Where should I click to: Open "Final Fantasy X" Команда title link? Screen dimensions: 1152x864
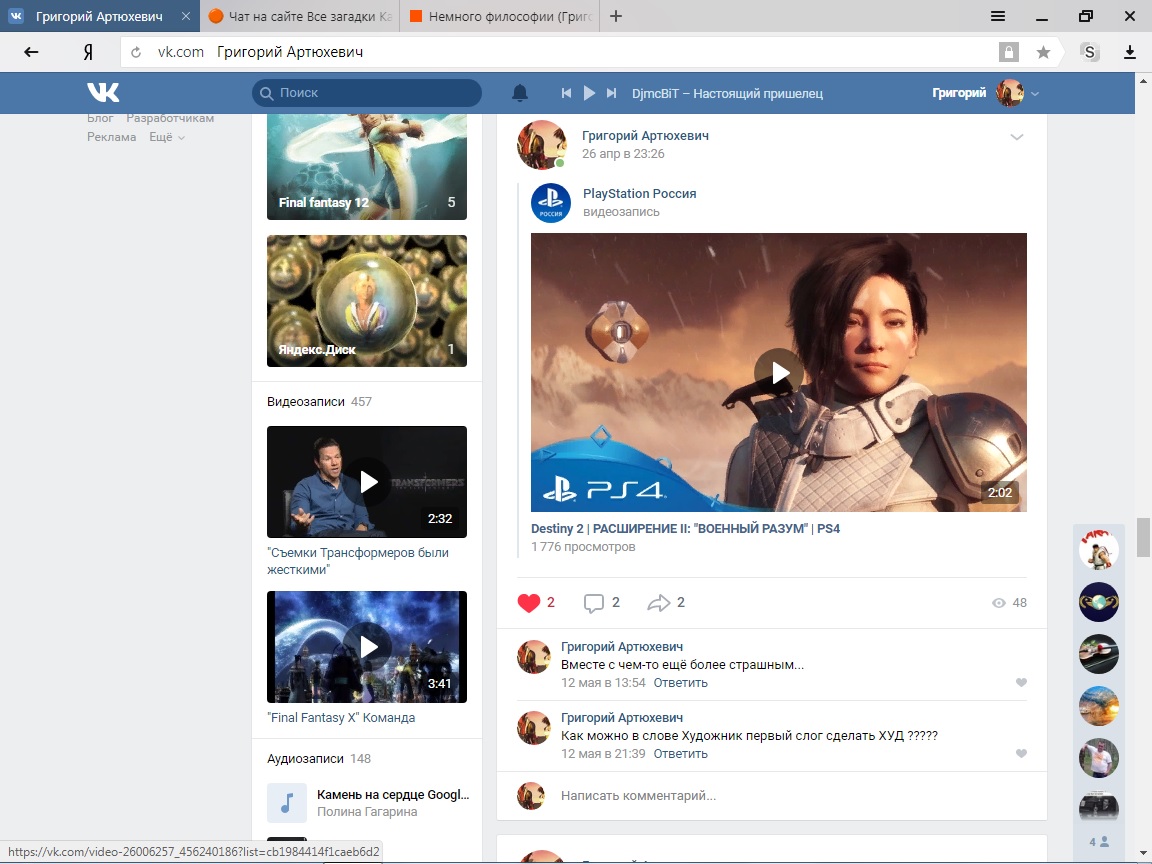(x=341, y=718)
